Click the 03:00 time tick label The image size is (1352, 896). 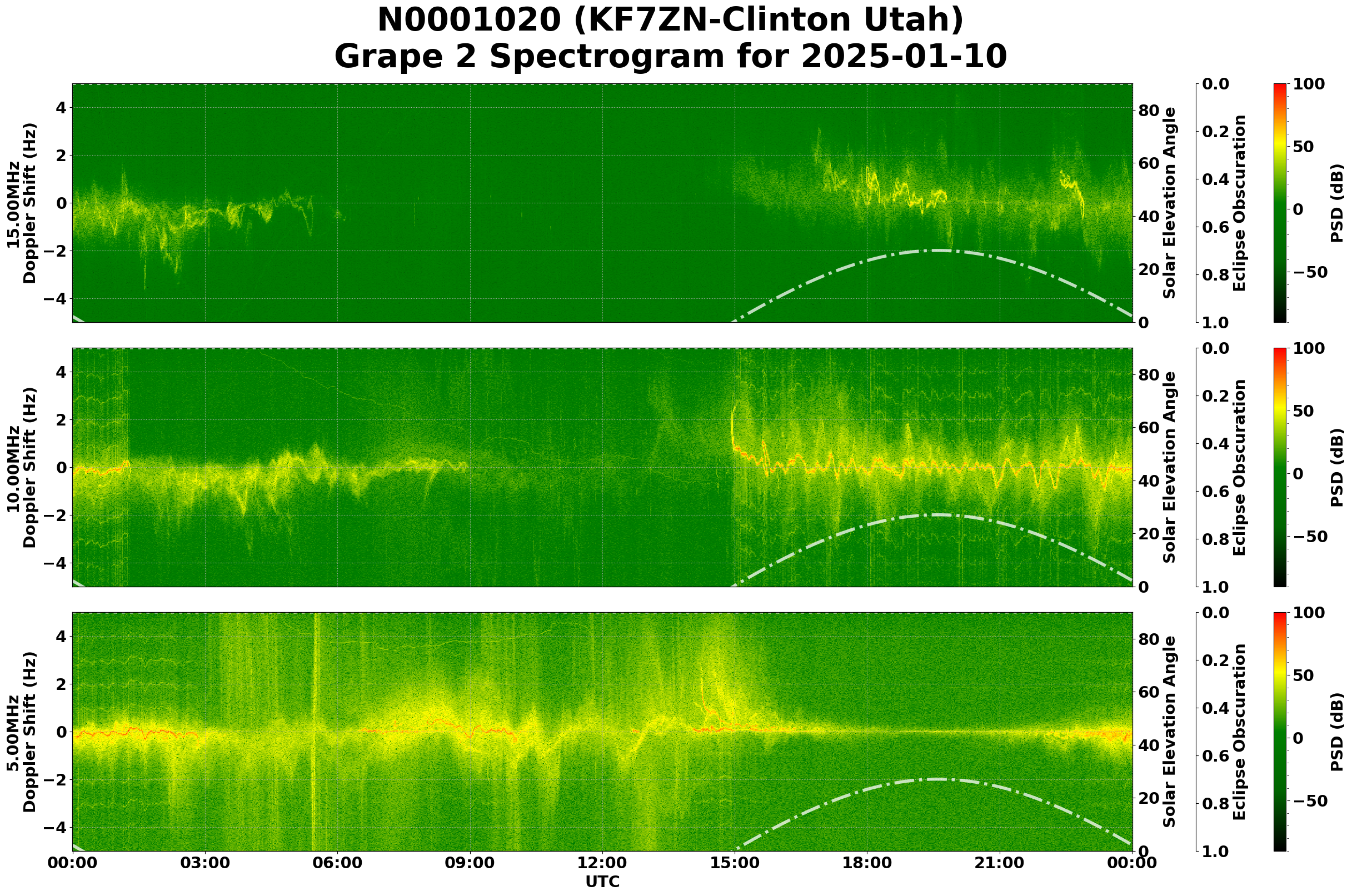[x=204, y=862]
